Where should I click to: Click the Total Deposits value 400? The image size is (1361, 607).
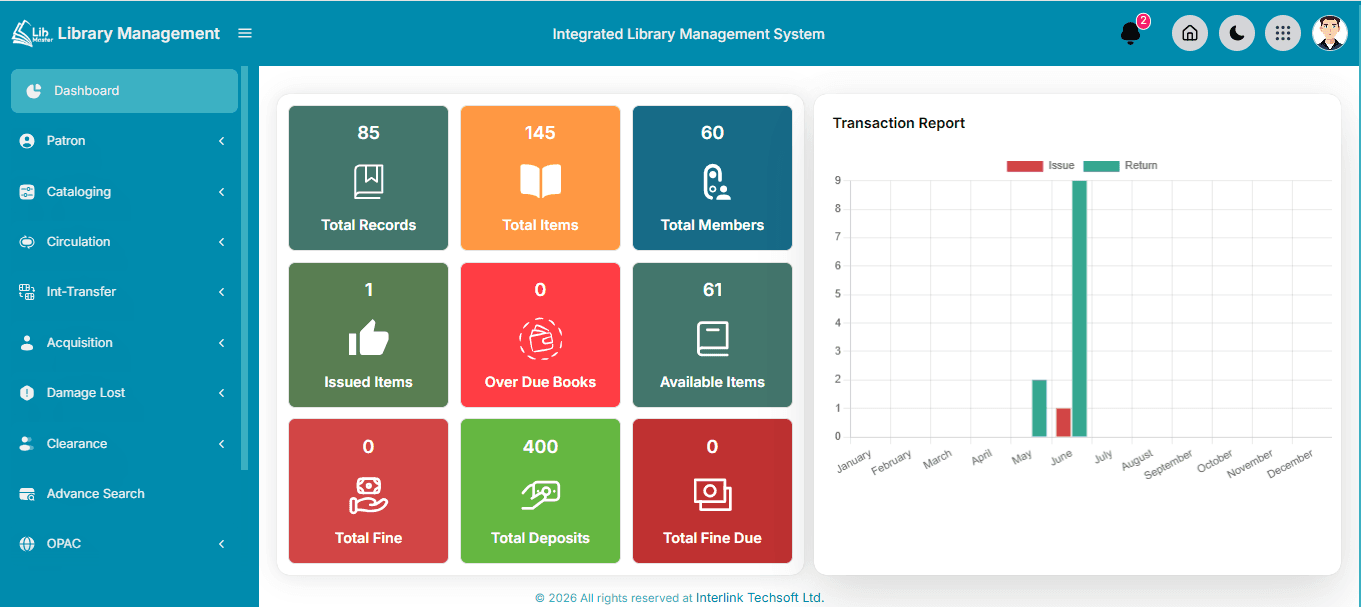coord(540,447)
